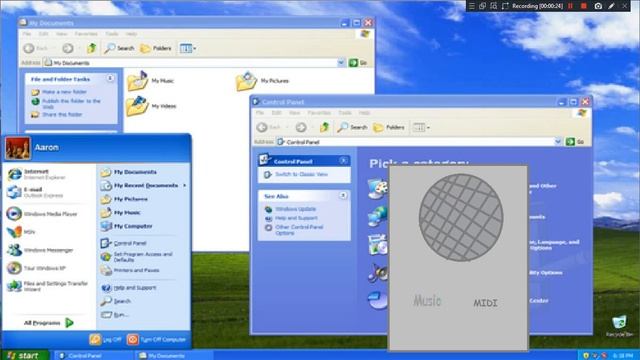Screen dimensions: 640x360
Task: Open address dropdown in My Documents window
Action: [x=341, y=63]
